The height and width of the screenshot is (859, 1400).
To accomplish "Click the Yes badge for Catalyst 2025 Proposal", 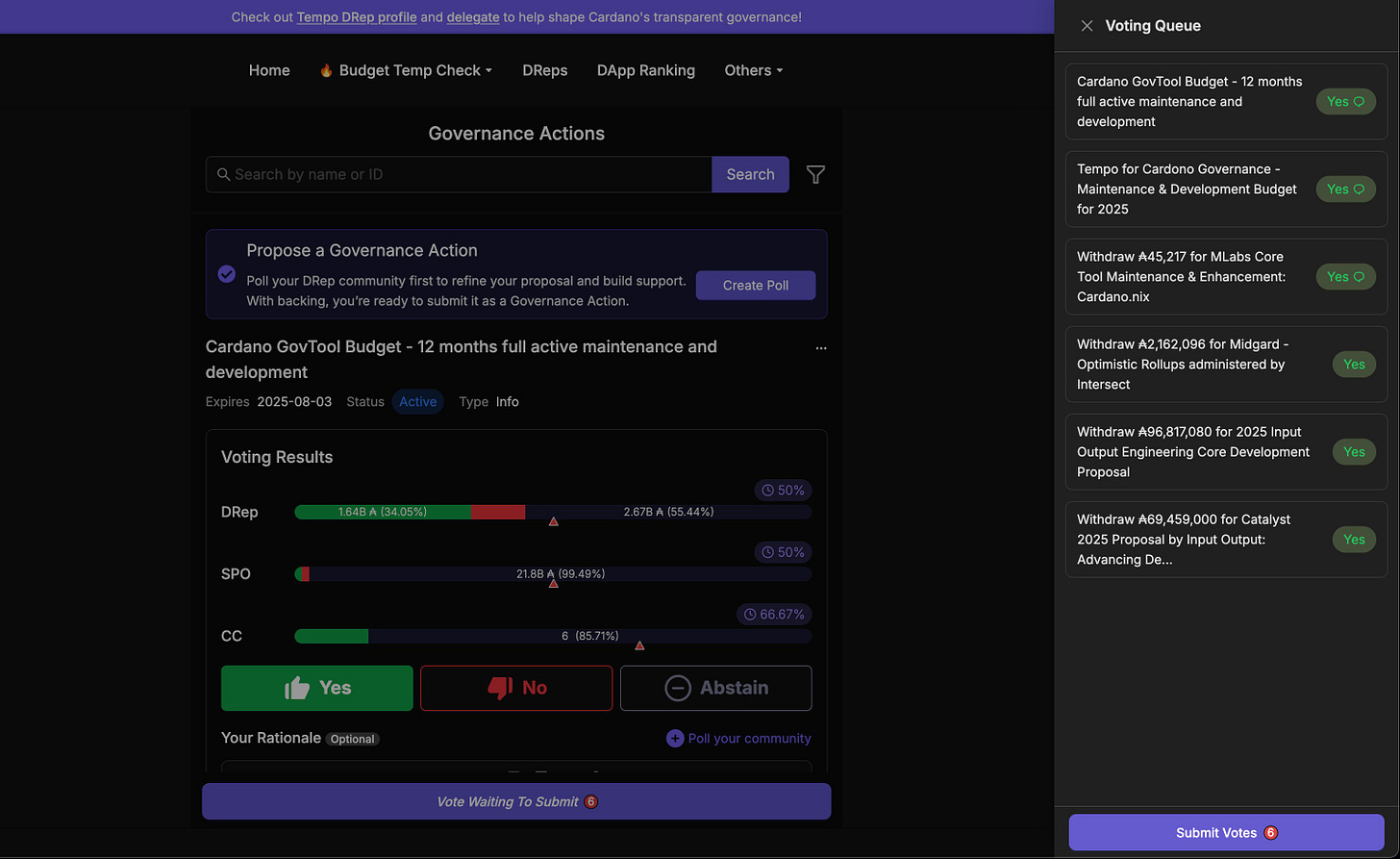I will click(1354, 539).
